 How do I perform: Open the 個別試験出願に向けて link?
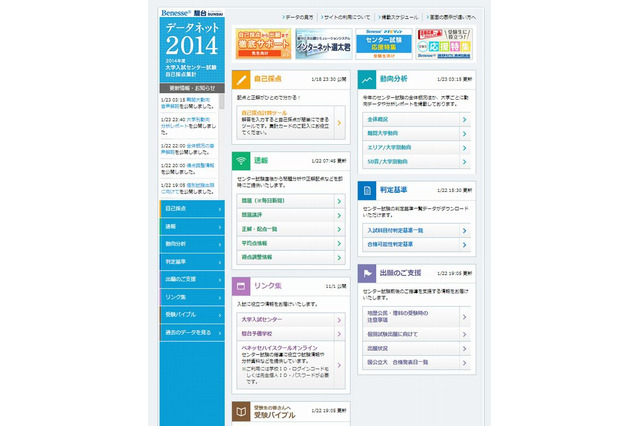point(393,334)
